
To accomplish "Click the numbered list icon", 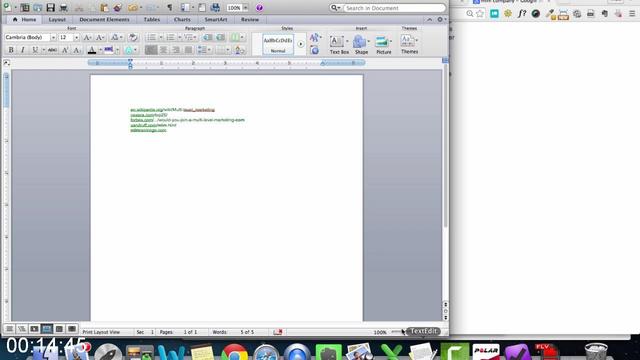I will [171, 38].
